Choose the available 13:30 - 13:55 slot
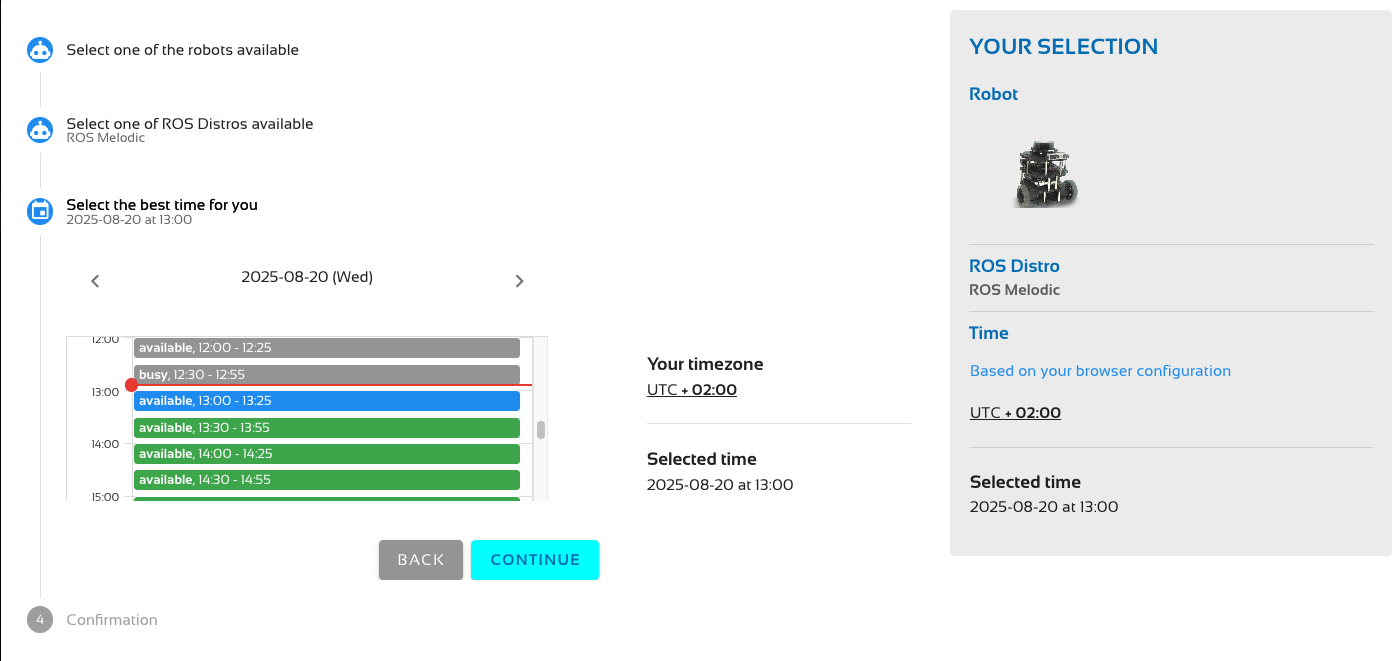This screenshot has width=1399, height=661. tap(326, 428)
